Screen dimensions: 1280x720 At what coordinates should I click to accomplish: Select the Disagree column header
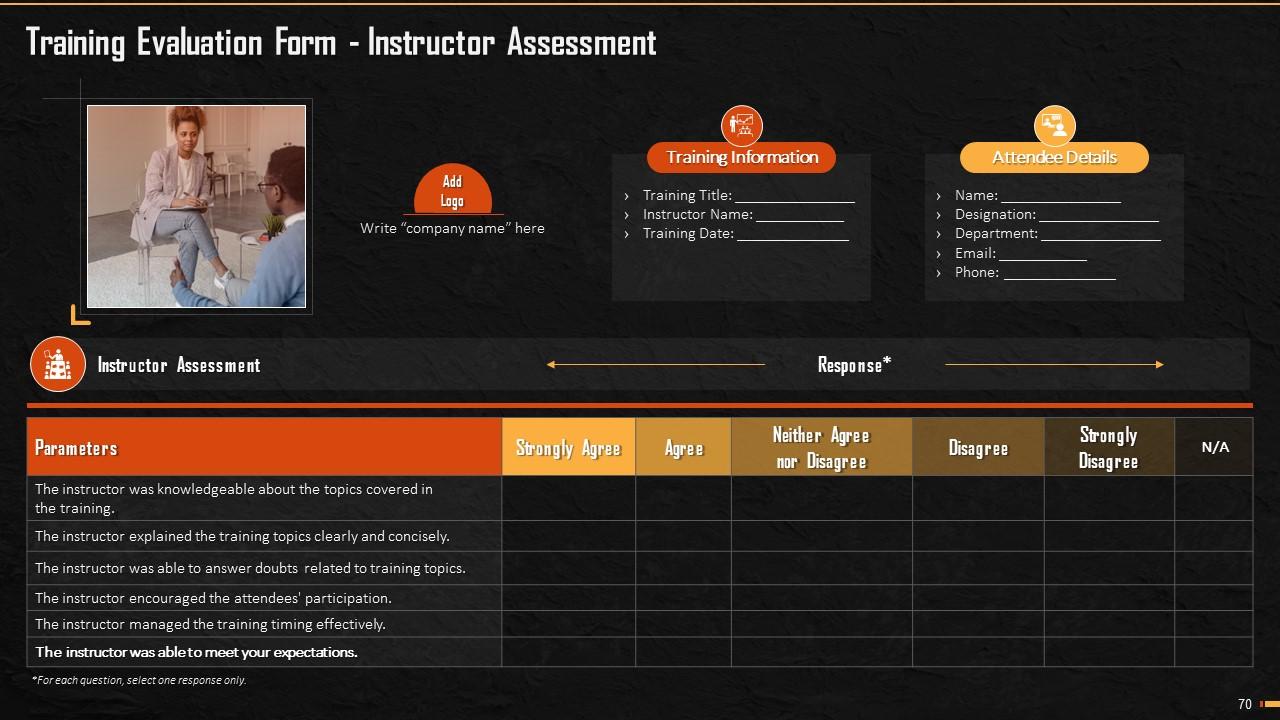pyautogui.click(x=978, y=447)
